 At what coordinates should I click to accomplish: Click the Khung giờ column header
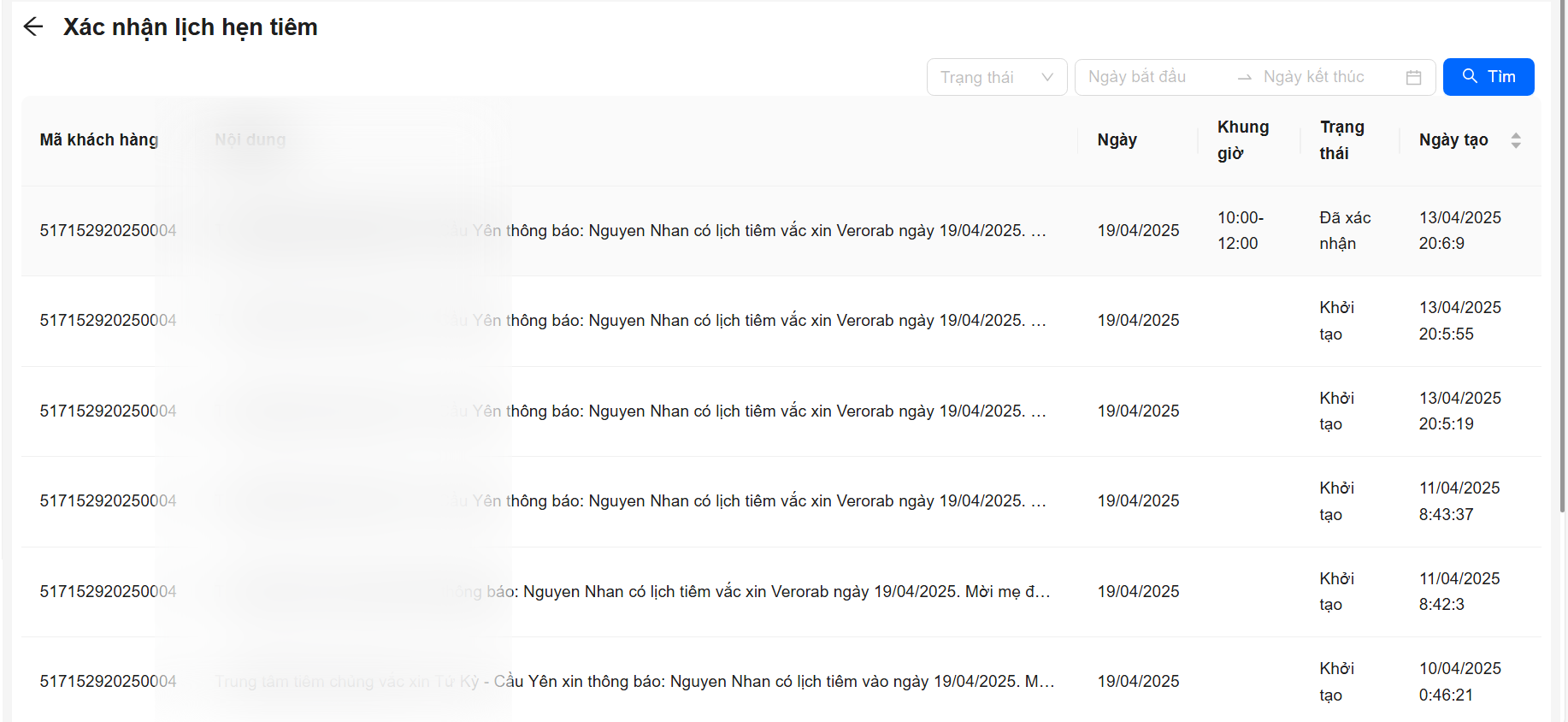point(1242,140)
